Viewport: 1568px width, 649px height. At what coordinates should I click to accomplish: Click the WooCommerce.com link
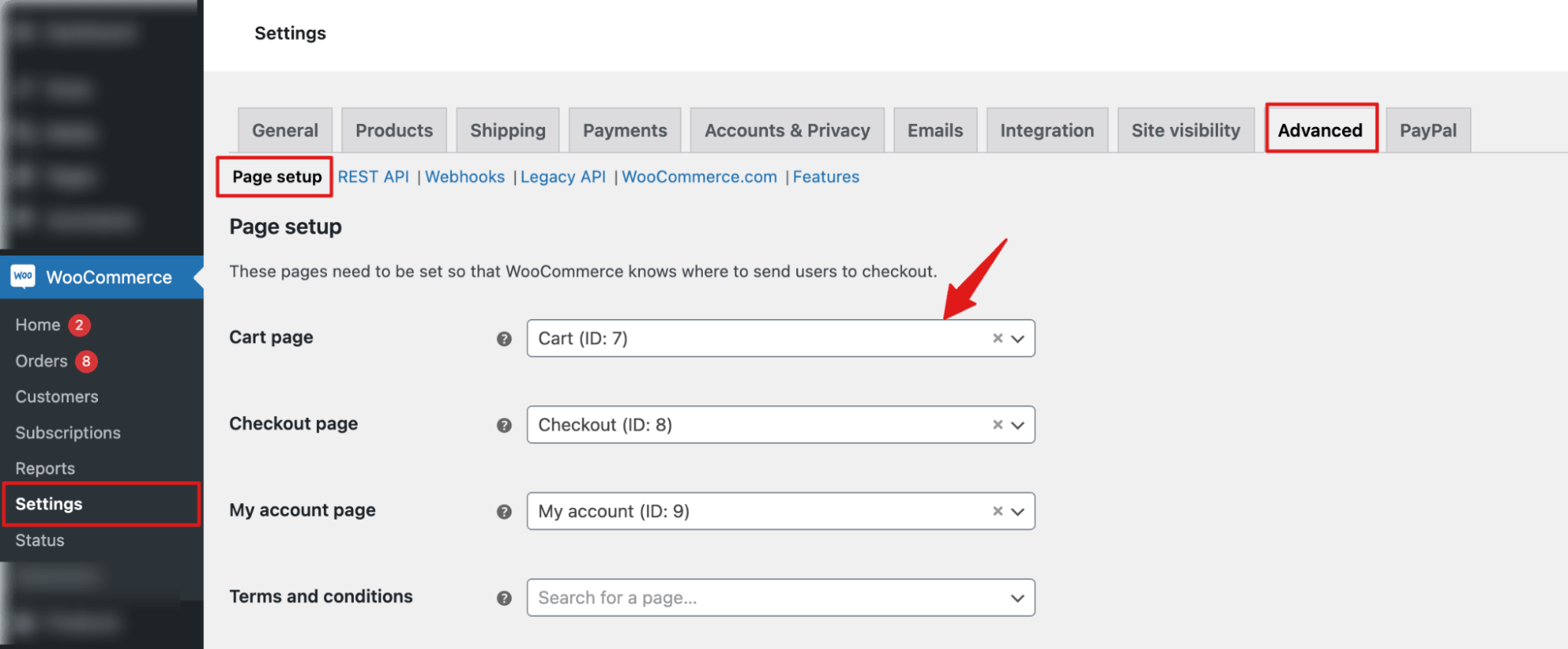pos(698,176)
